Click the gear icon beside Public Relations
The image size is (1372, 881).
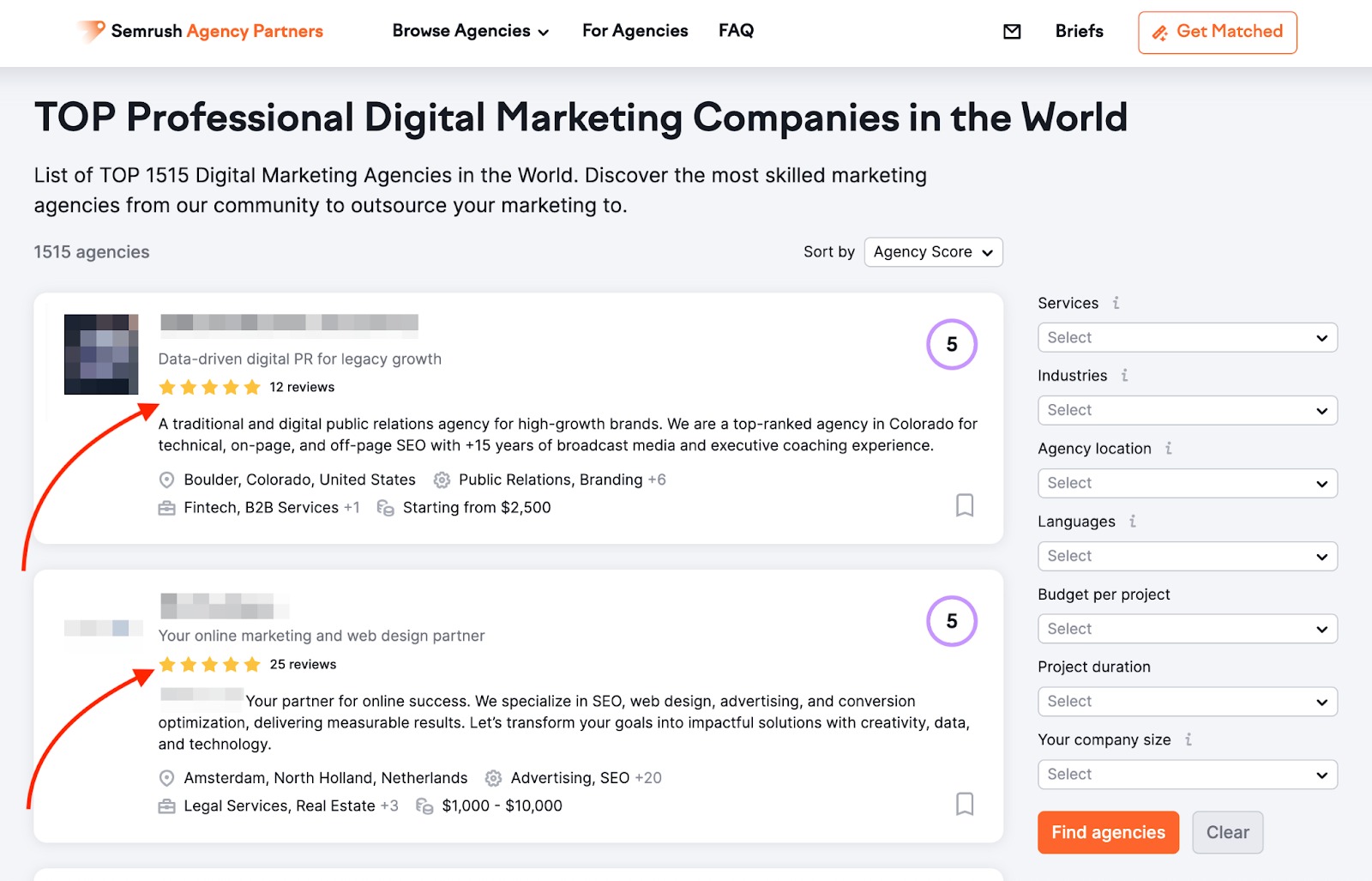pos(442,480)
